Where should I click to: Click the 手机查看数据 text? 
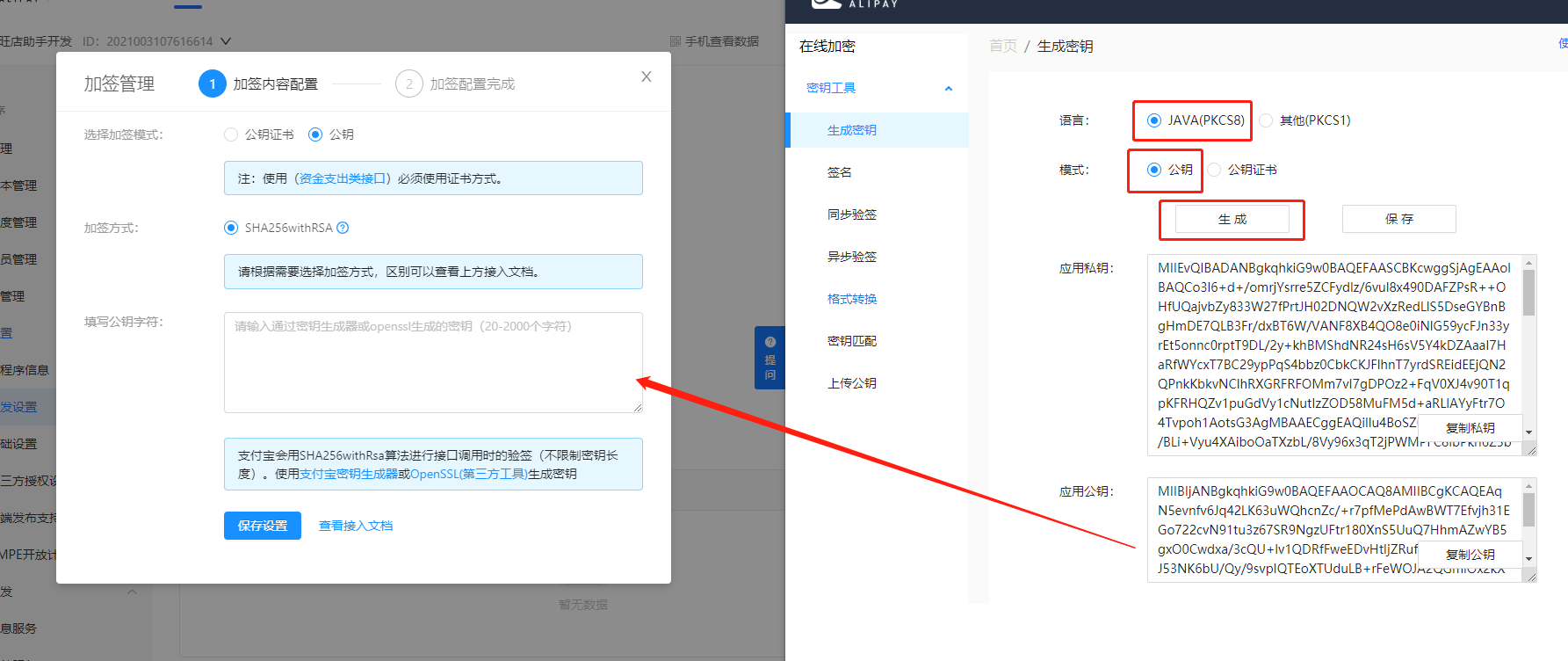click(x=722, y=41)
